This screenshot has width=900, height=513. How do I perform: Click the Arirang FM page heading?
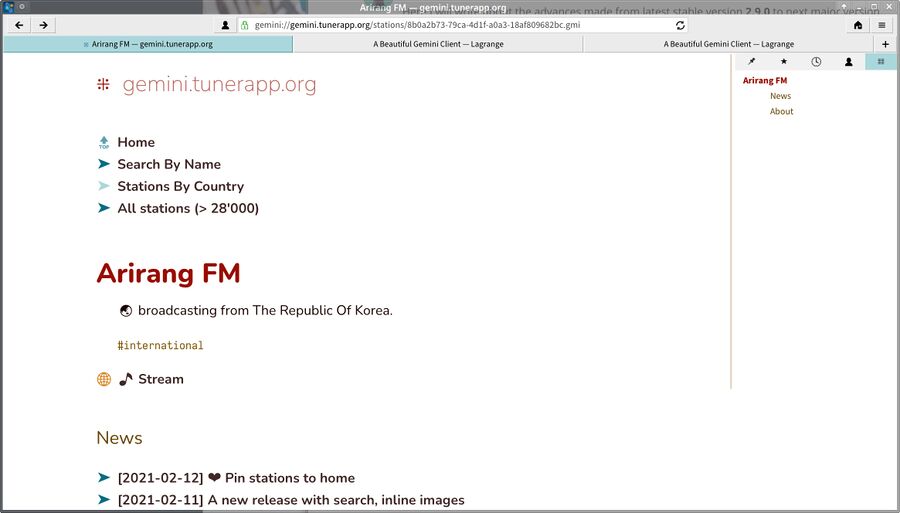click(x=168, y=273)
